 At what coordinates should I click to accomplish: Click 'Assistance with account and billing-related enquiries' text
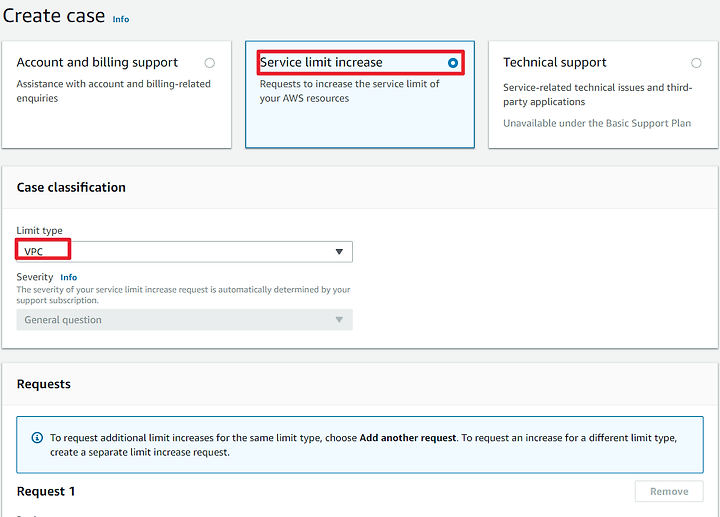pyautogui.click(x=113, y=91)
